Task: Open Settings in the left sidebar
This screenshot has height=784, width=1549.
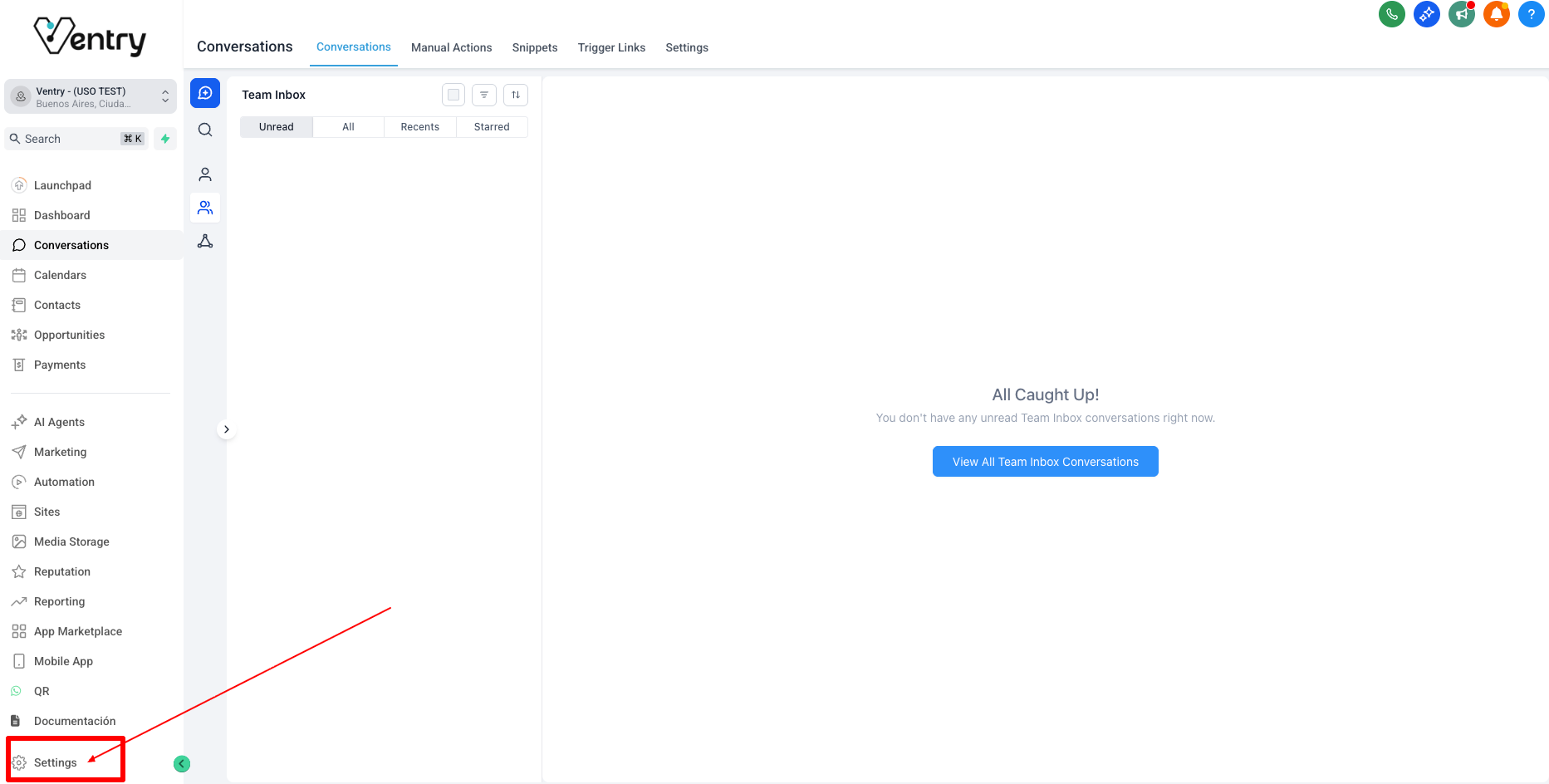Action: [x=55, y=762]
